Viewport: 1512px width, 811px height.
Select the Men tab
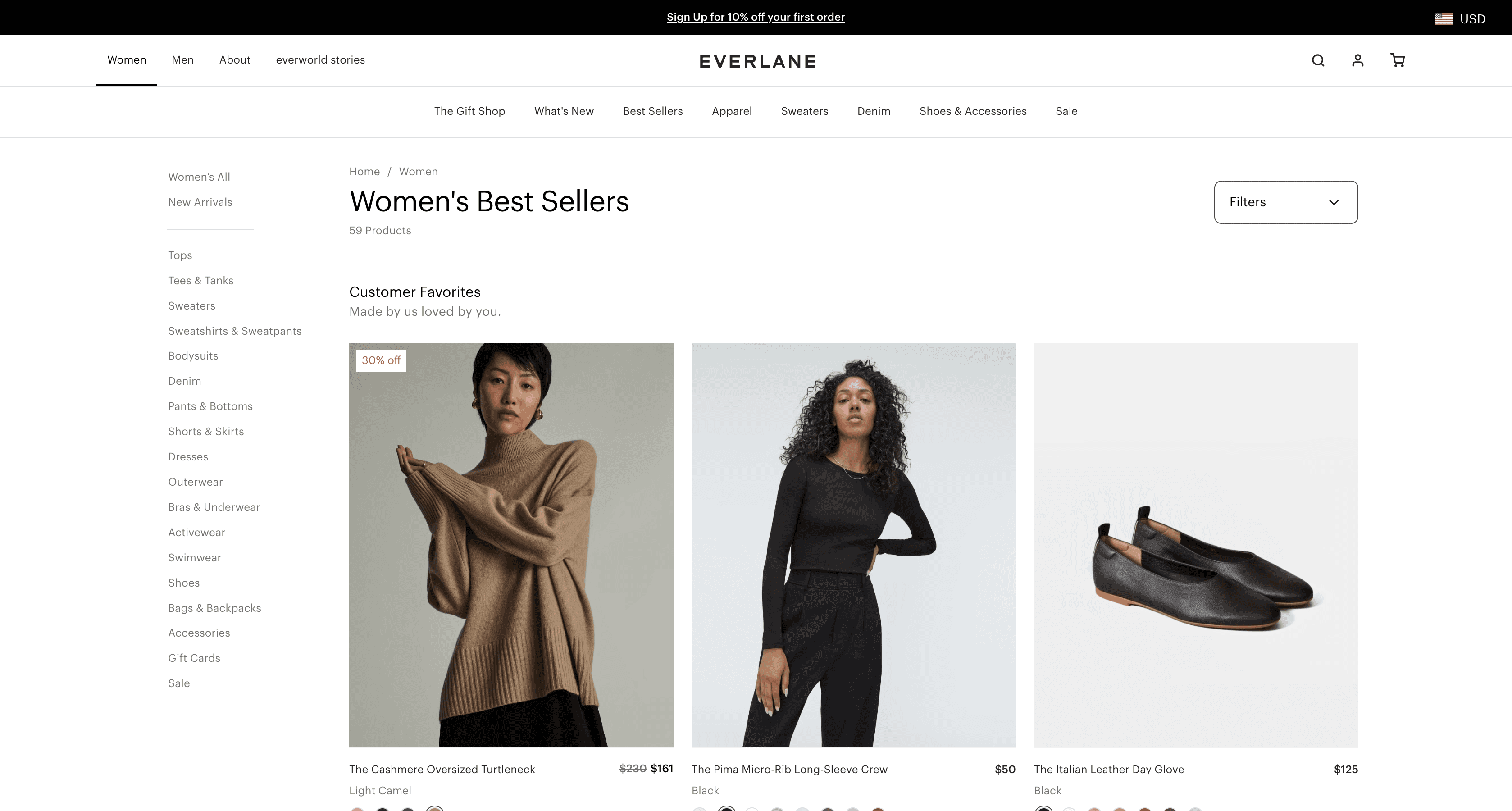point(182,60)
